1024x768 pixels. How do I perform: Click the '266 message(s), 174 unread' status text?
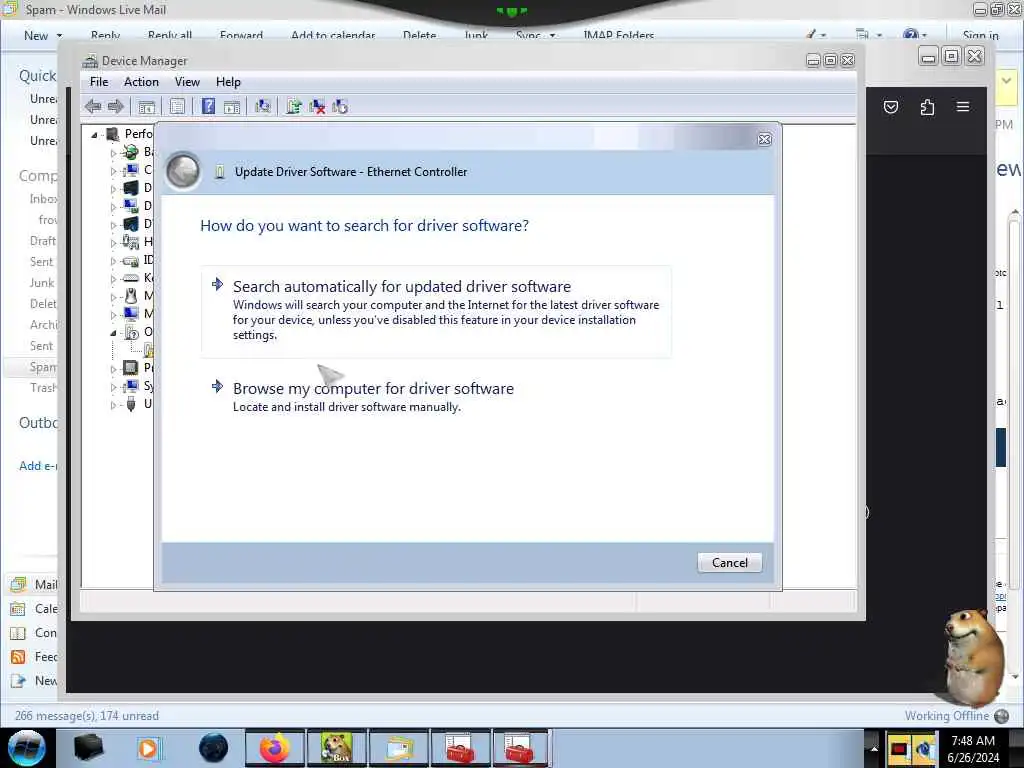(86, 716)
